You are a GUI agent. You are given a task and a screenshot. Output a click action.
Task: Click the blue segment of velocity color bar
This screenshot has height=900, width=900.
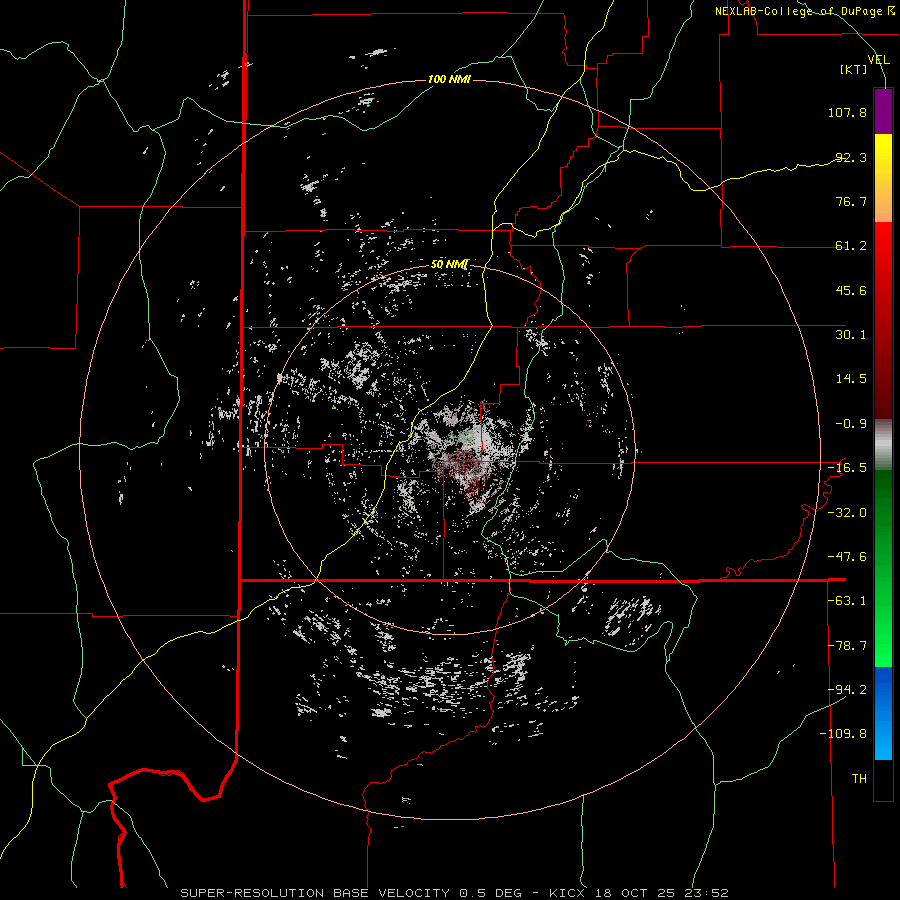coord(883,713)
